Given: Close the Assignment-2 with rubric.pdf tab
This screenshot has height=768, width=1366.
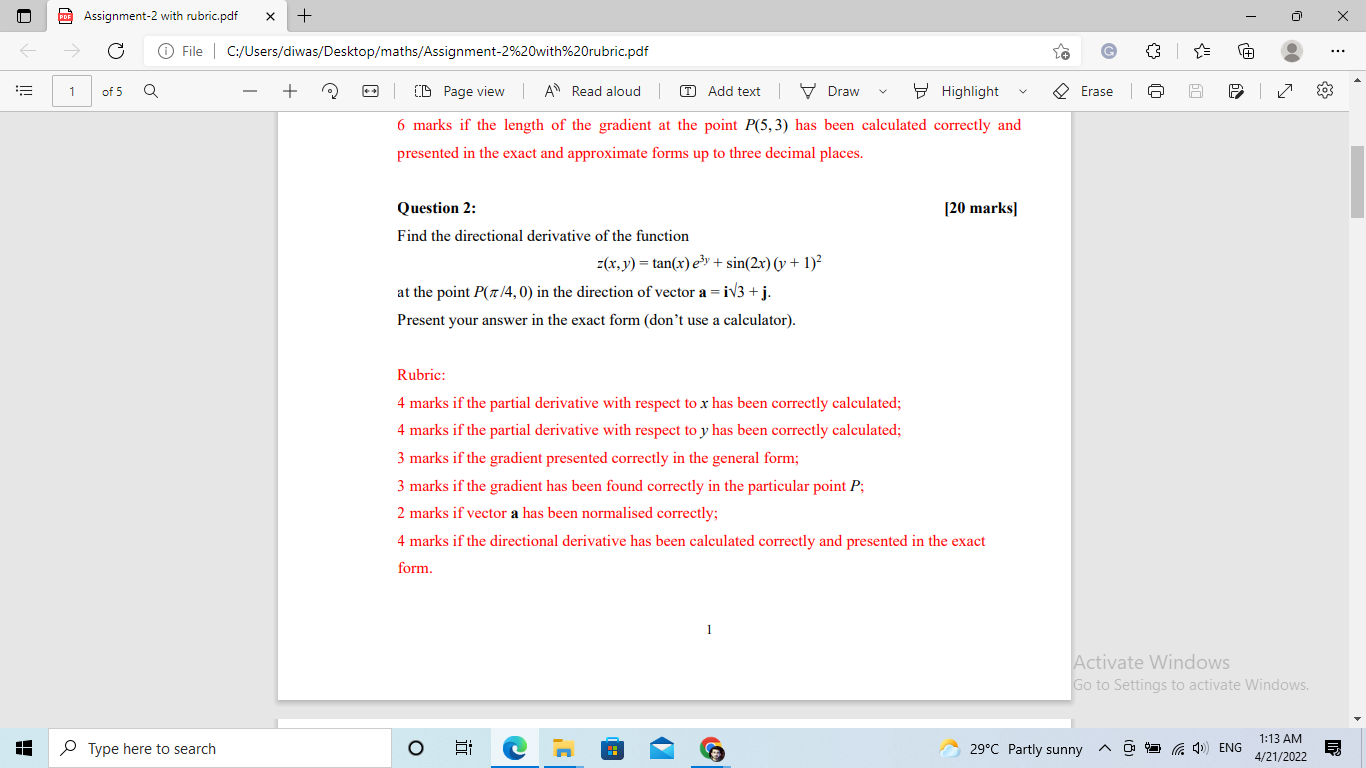Looking at the screenshot, I should coord(270,16).
